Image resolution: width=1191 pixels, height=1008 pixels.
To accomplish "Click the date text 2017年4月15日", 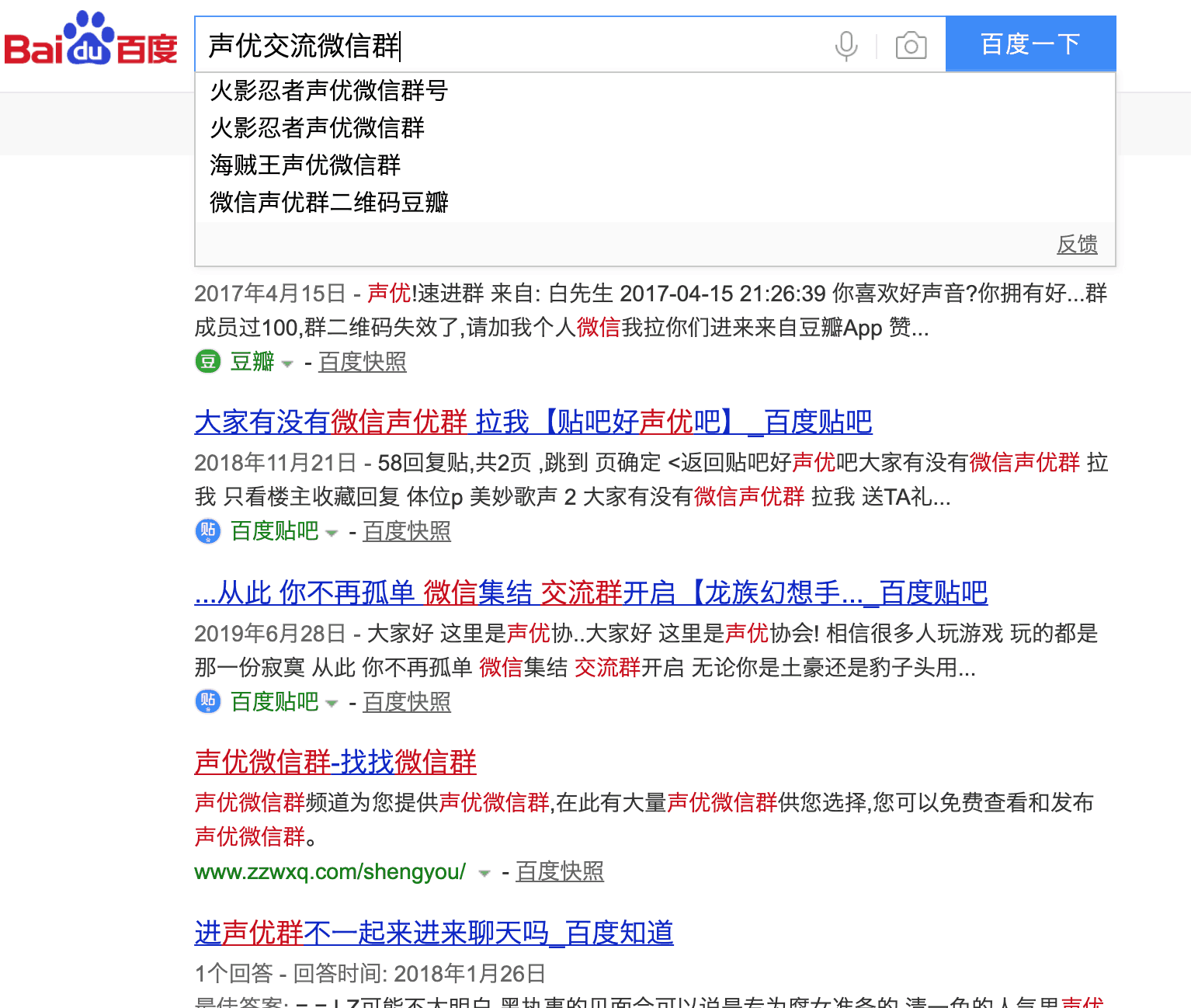I will coord(270,294).
